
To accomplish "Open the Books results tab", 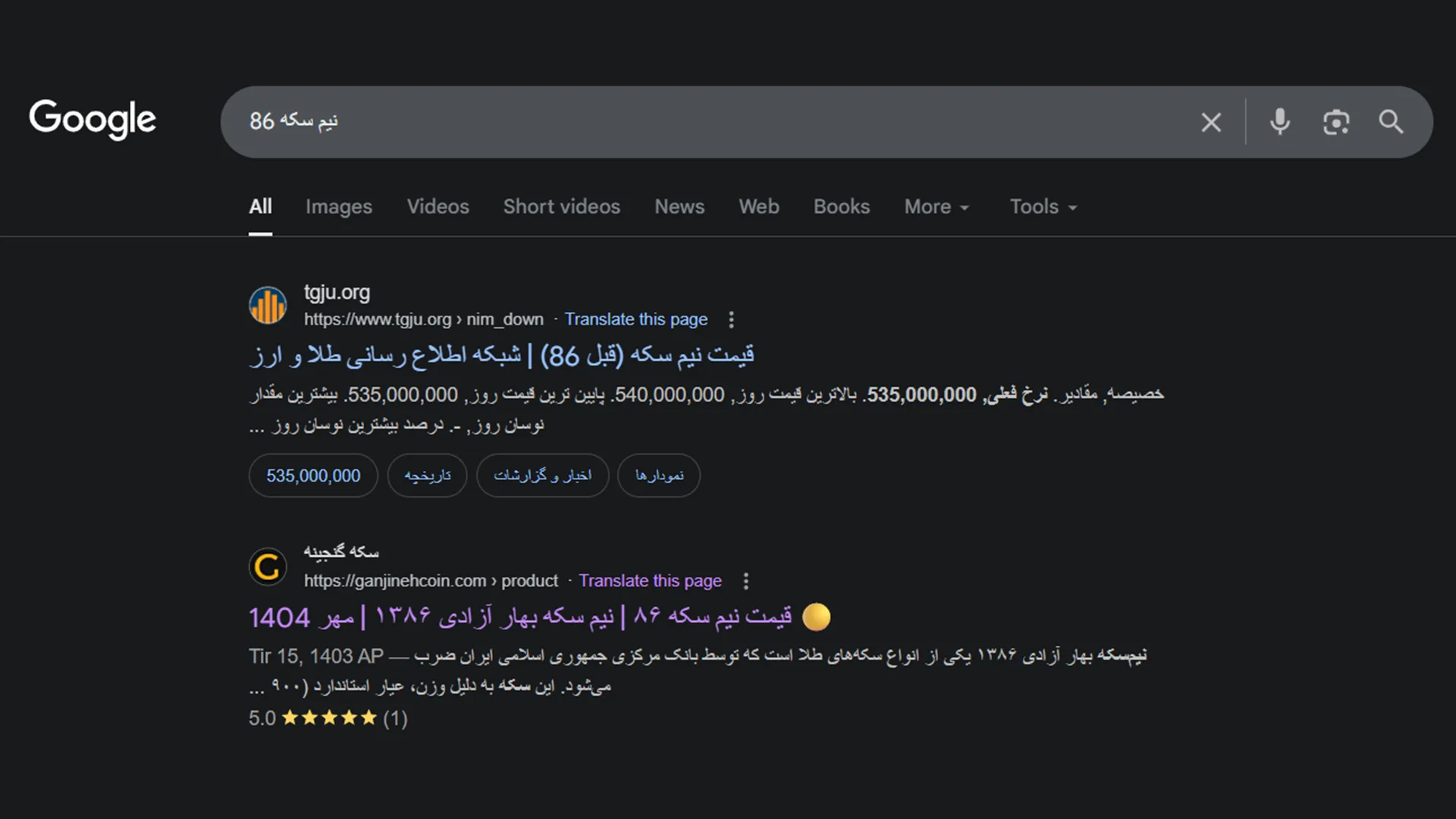I will [841, 207].
